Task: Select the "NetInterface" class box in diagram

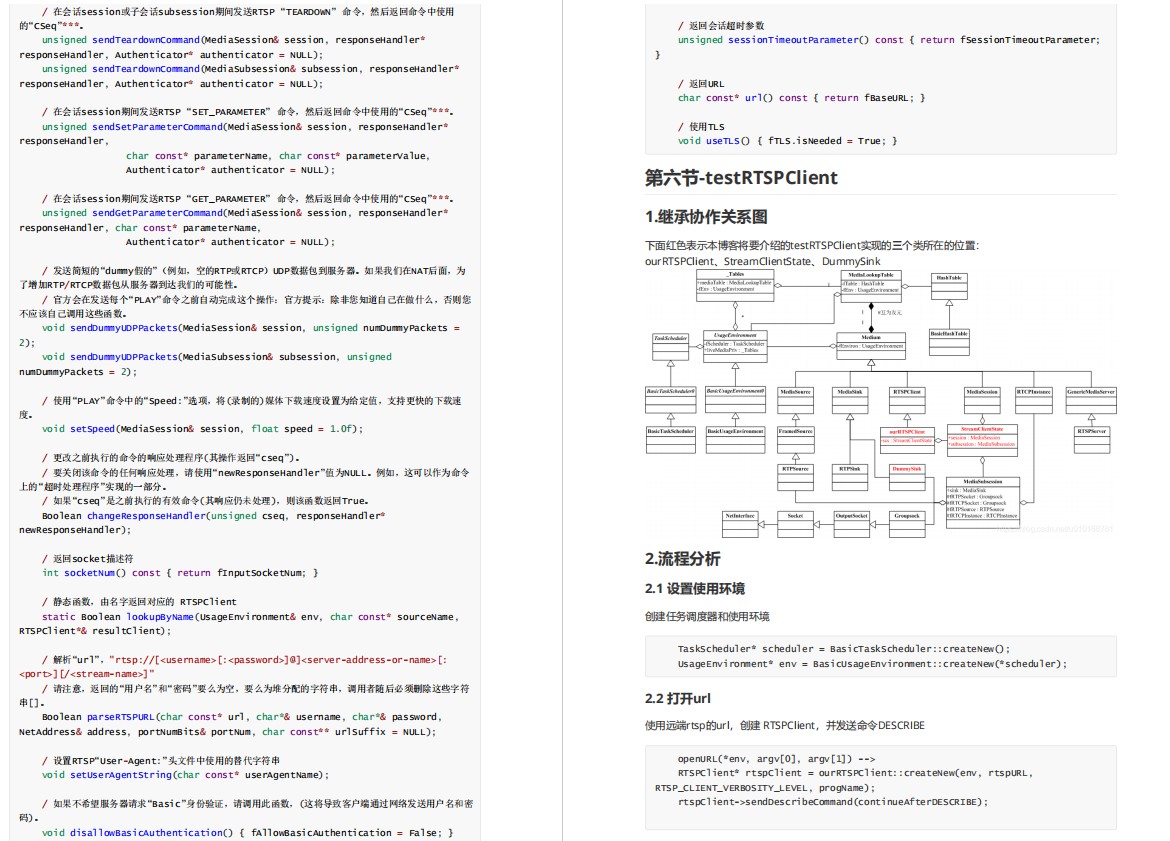Action: [x=740, y=525]
